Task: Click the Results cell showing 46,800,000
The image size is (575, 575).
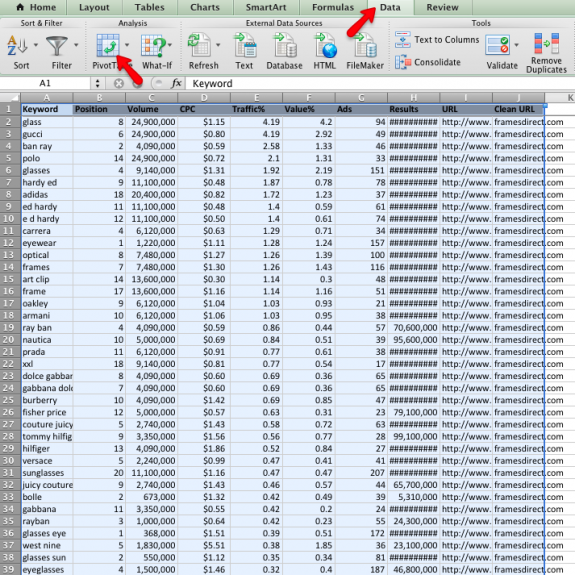Action: [414, 569]
